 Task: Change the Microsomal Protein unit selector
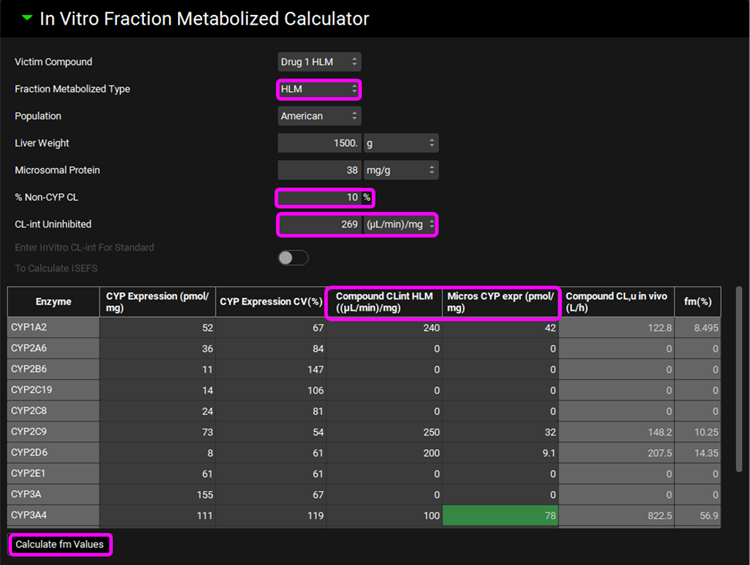(x=400, y=170)
